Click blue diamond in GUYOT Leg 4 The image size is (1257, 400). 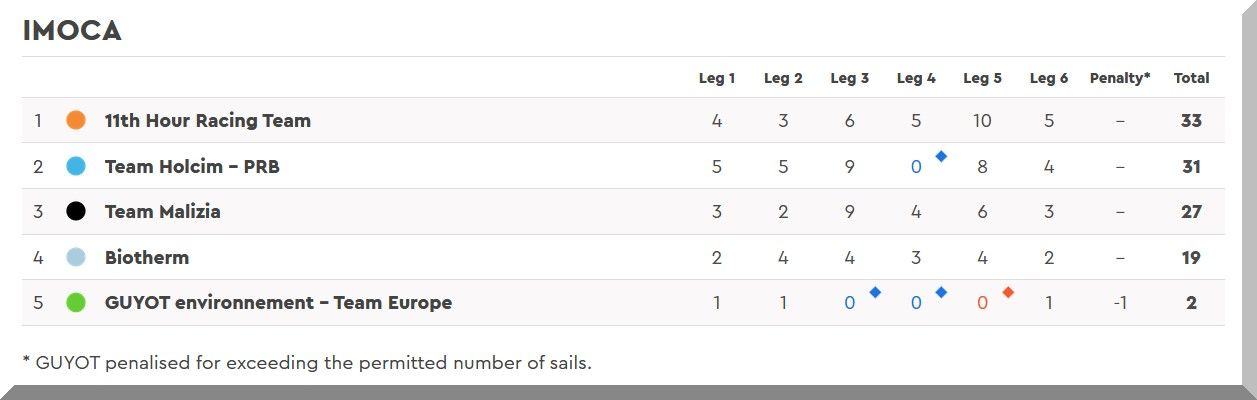(x=941, y=292)
